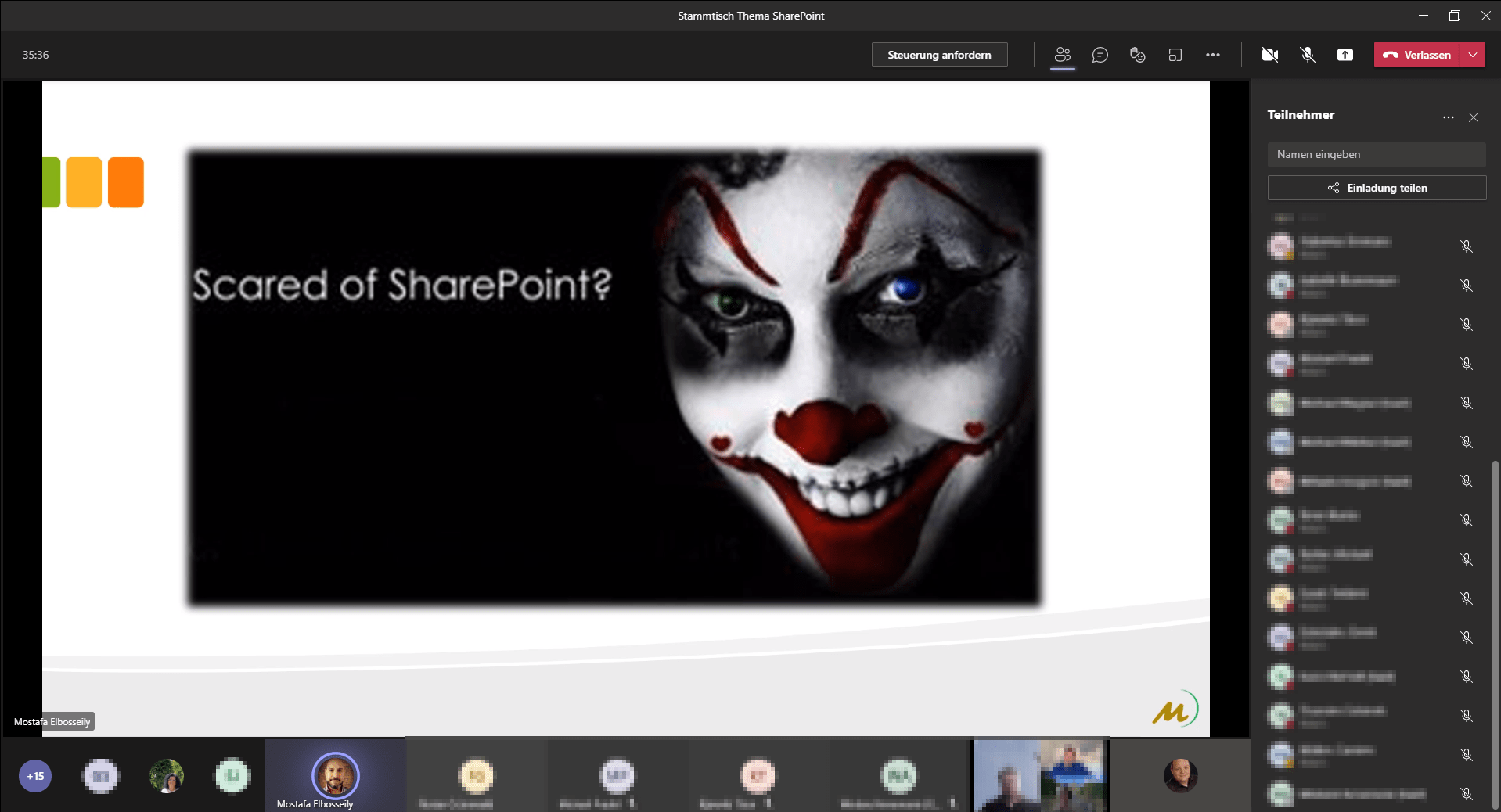Select Mostafa Elbosseily's highlighted participant tile

tap(335, 775)
